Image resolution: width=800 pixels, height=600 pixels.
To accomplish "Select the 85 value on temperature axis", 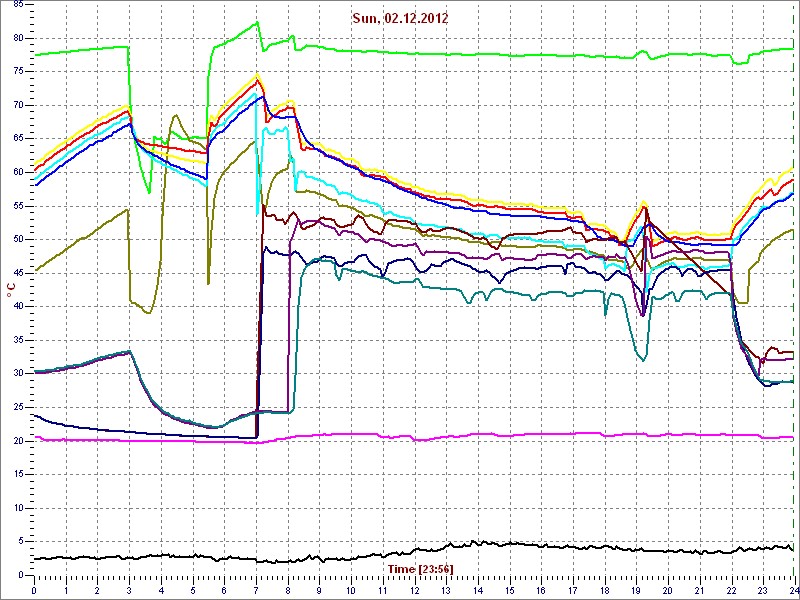I will (x=18, y=5).
